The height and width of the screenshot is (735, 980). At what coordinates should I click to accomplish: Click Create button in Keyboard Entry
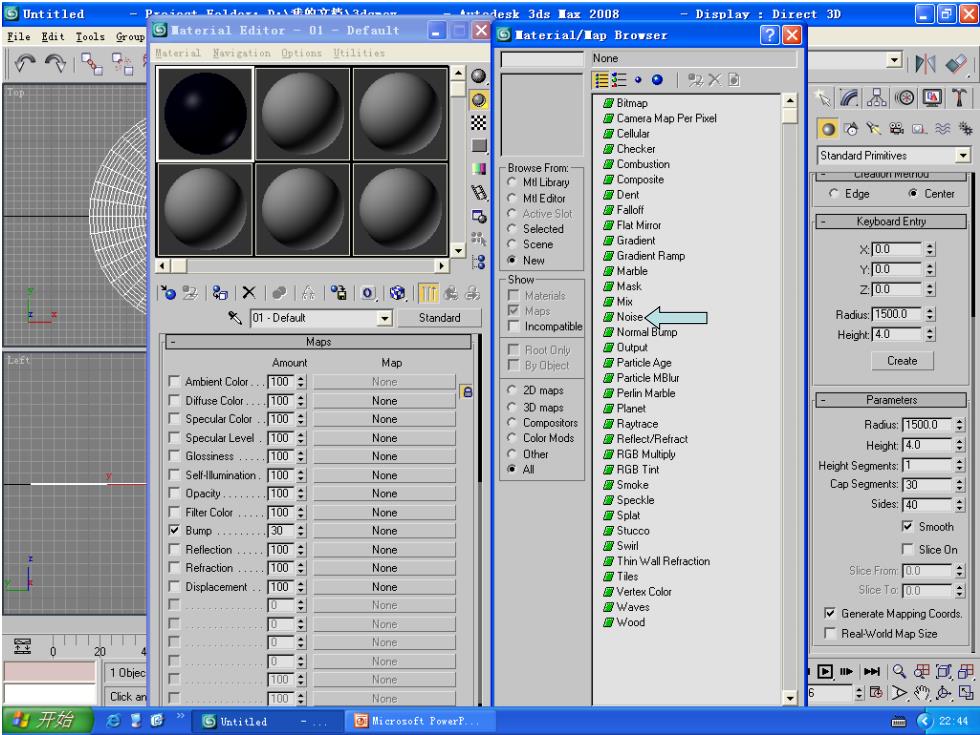pyautogui.click(x=902, y=361)
